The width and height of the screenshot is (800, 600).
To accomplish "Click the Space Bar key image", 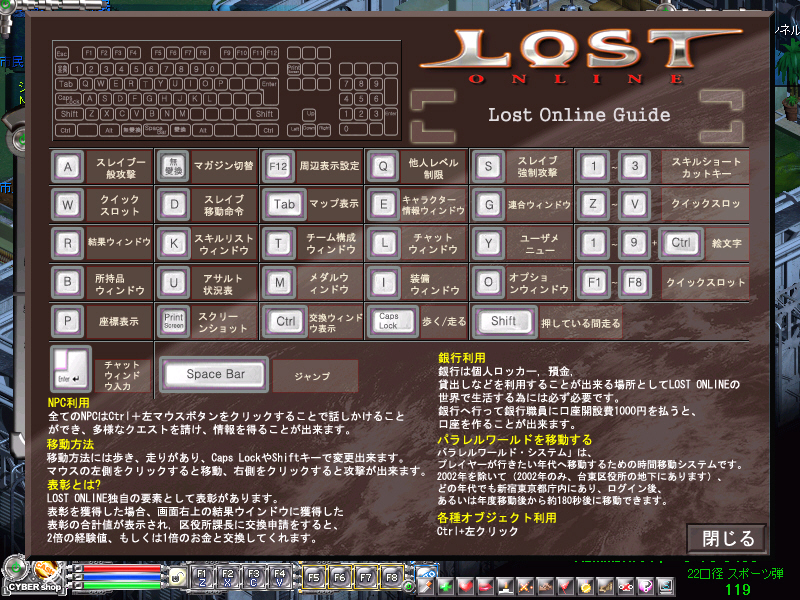I will coord(215,374).
